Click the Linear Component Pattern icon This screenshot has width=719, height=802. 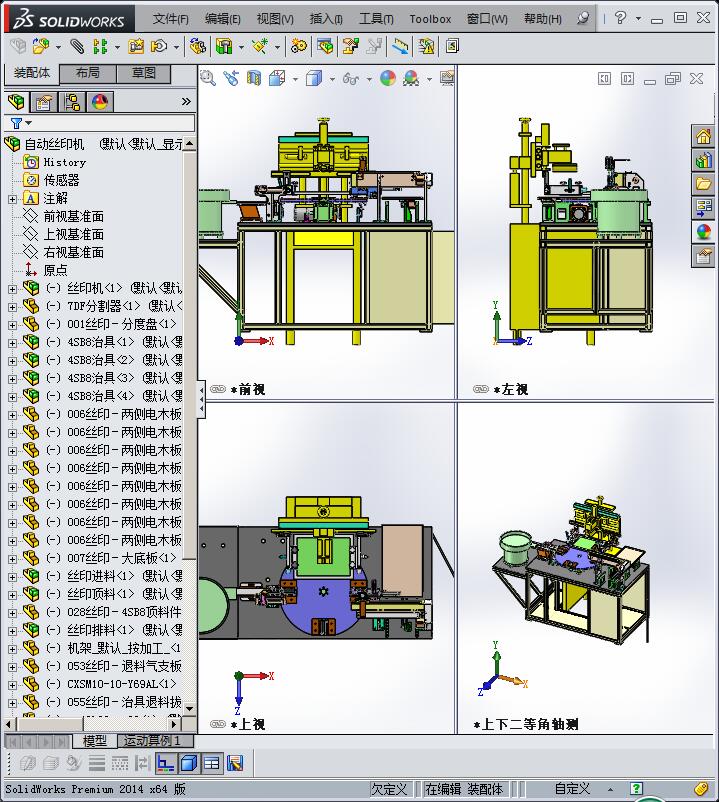pos(100,47)
